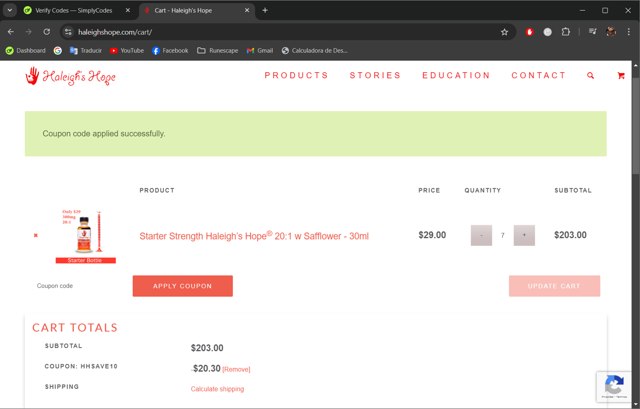Open a new browser tab

[x=265, y=10]
